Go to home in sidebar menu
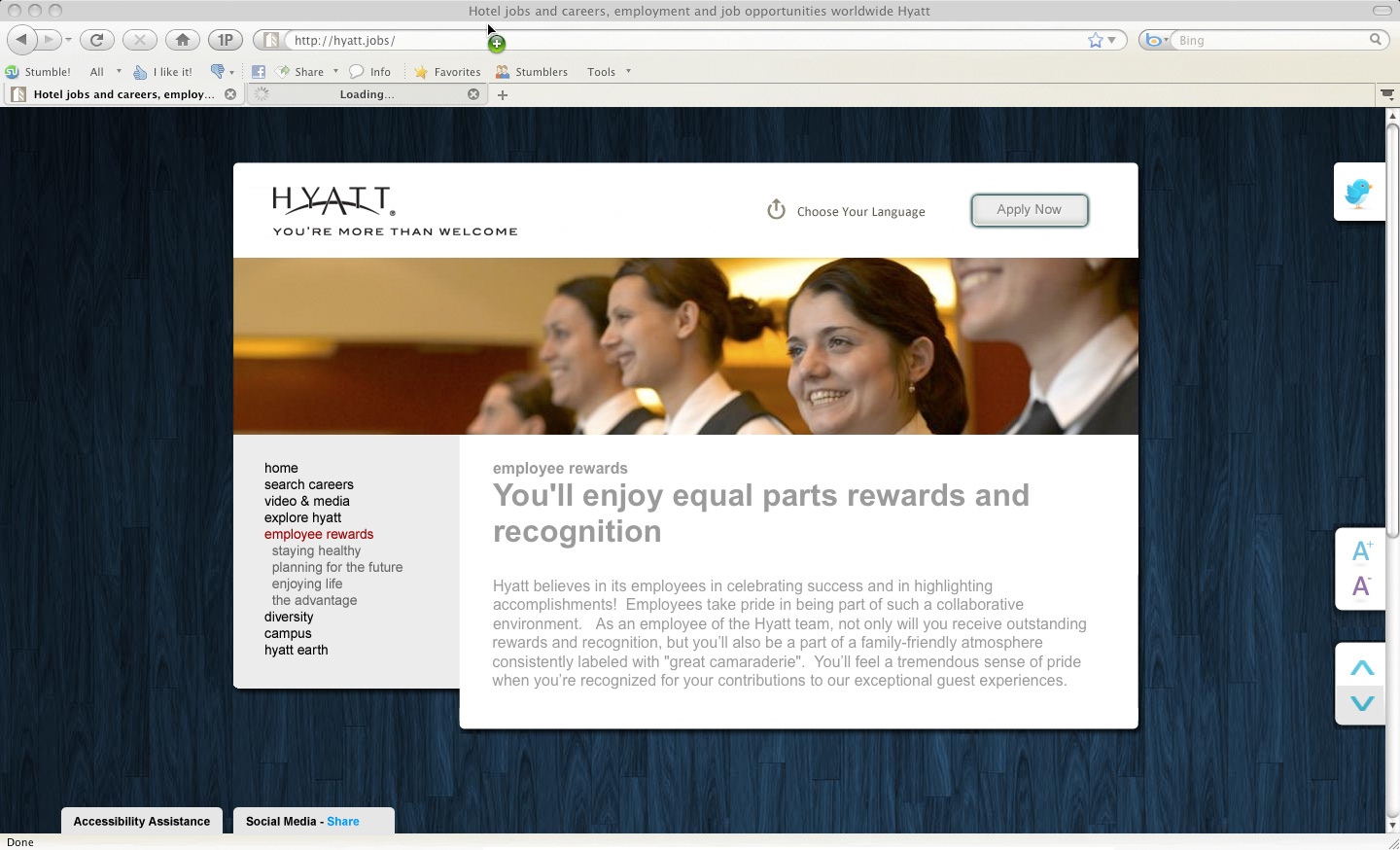 pos(281,468)
